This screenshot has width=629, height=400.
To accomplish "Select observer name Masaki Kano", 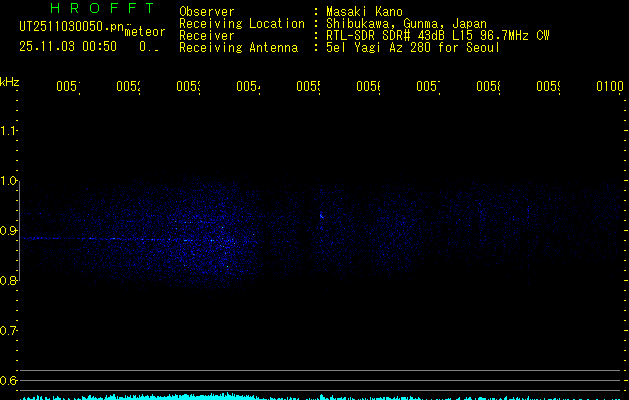I will tap(364, 12).
